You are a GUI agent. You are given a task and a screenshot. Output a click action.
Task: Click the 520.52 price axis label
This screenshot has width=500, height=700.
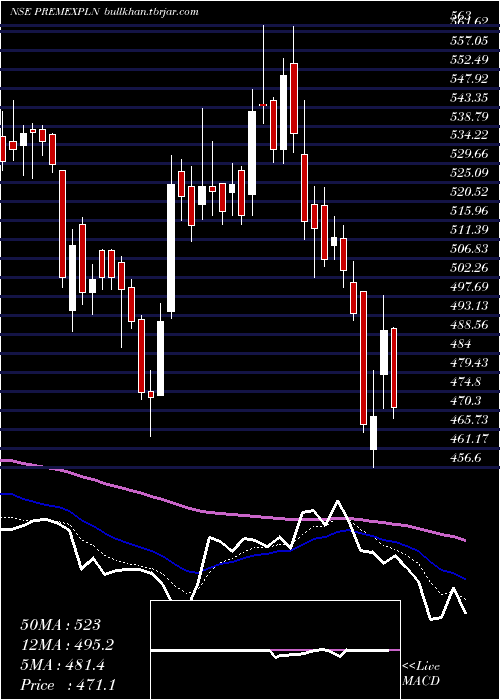[x=468, y=192]
